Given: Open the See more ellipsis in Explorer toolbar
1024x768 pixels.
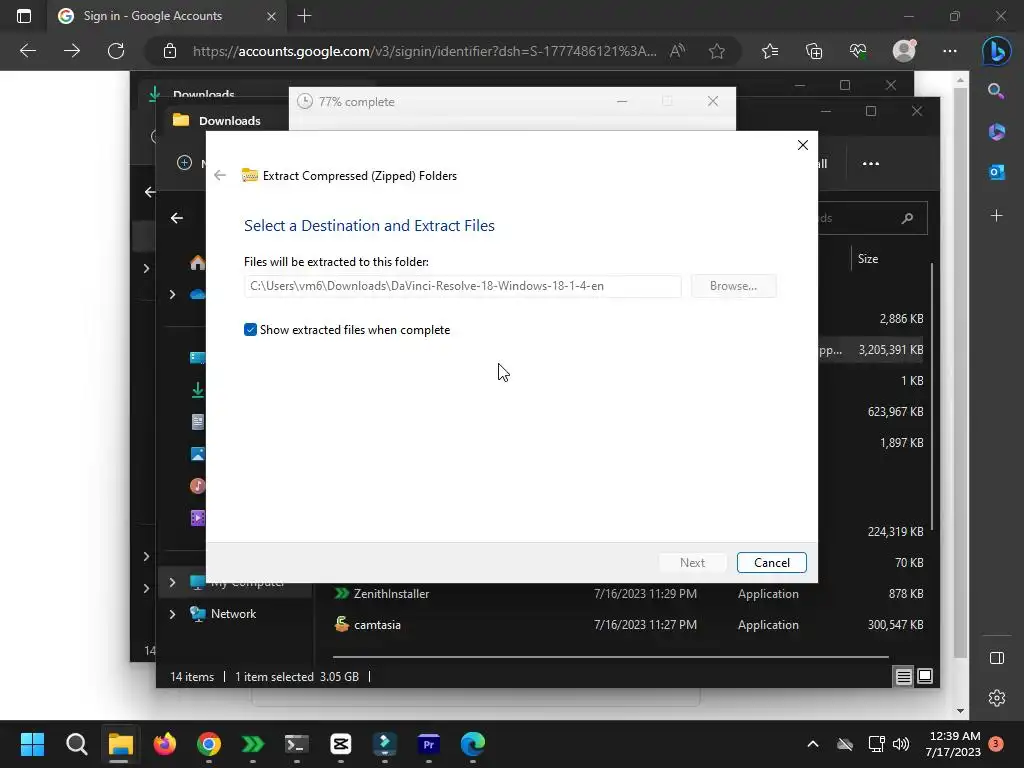Looking at the screenshot, I should [871, 164].
